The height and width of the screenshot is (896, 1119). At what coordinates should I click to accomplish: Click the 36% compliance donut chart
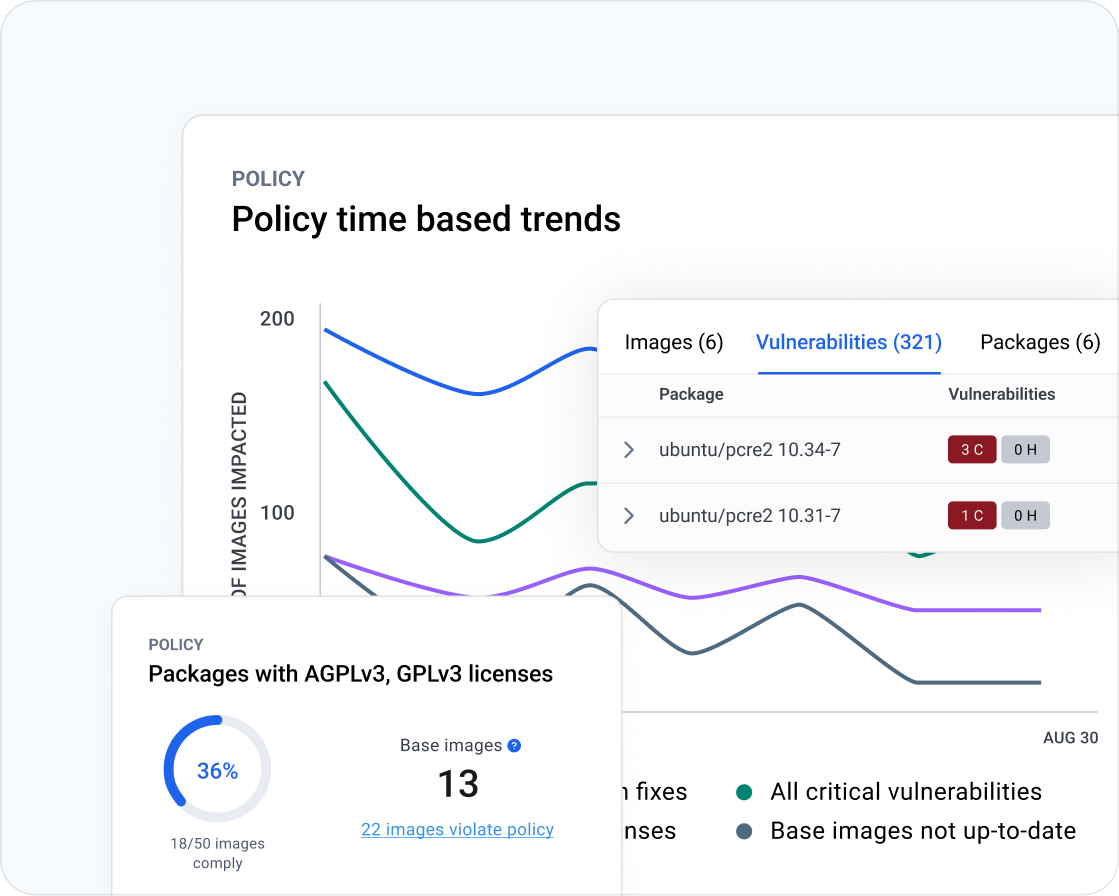217,771
